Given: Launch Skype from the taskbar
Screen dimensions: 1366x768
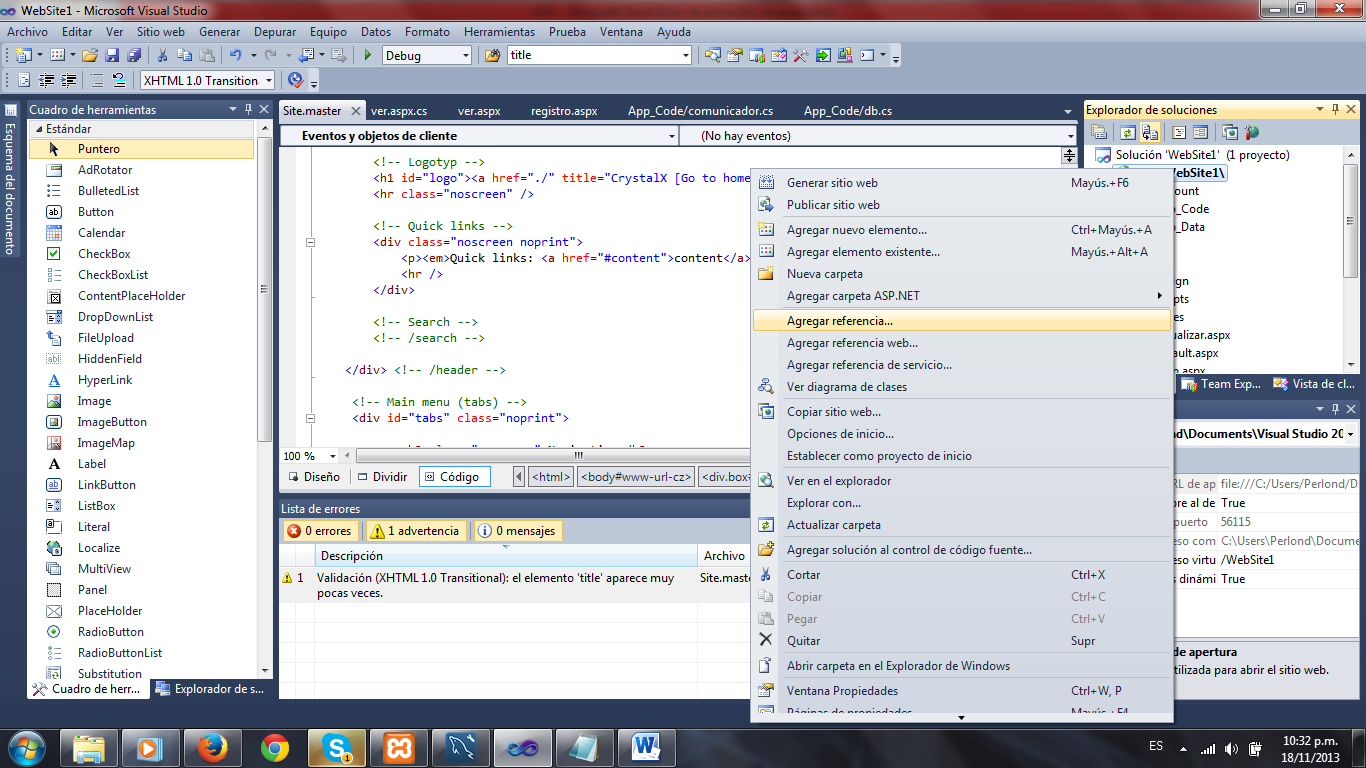Looking at the screenshot, I should 336,747.
